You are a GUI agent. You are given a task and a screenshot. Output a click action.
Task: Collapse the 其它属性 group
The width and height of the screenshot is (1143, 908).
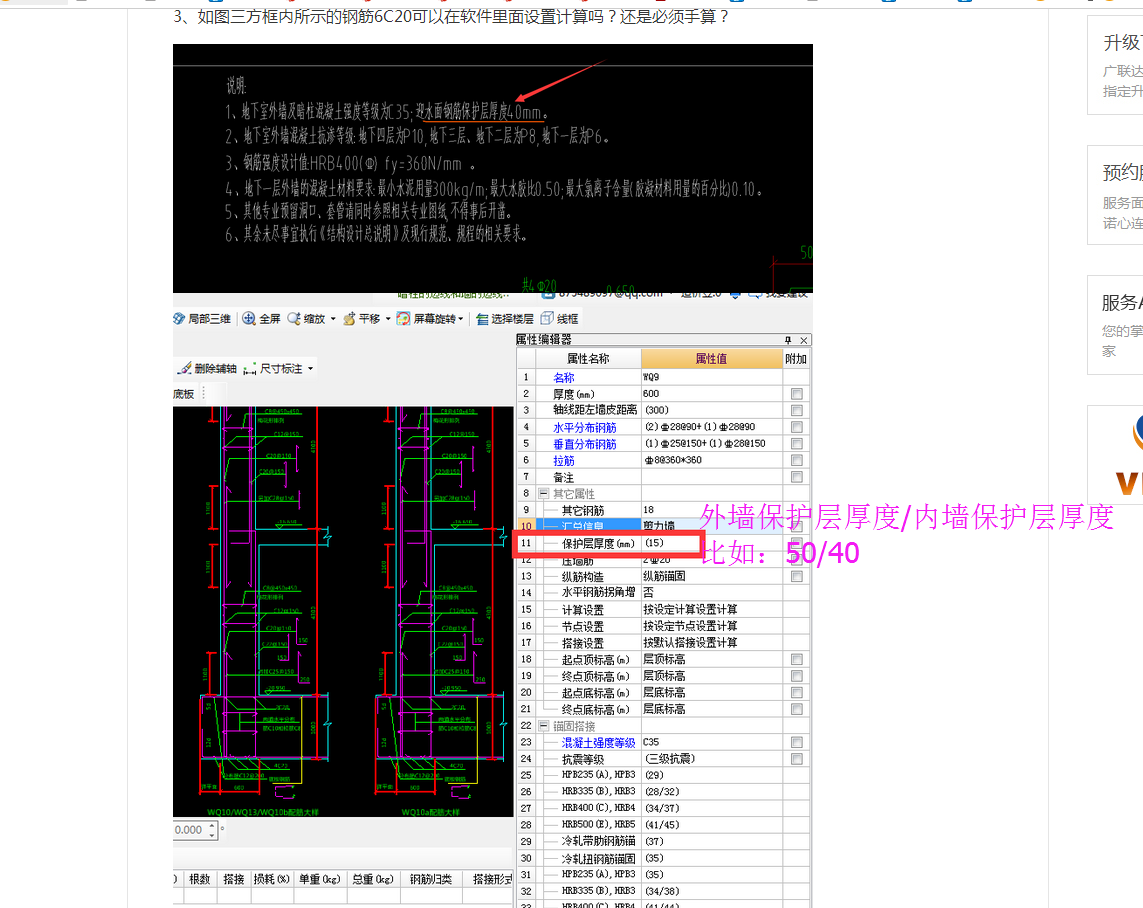(x=543, y=493)
